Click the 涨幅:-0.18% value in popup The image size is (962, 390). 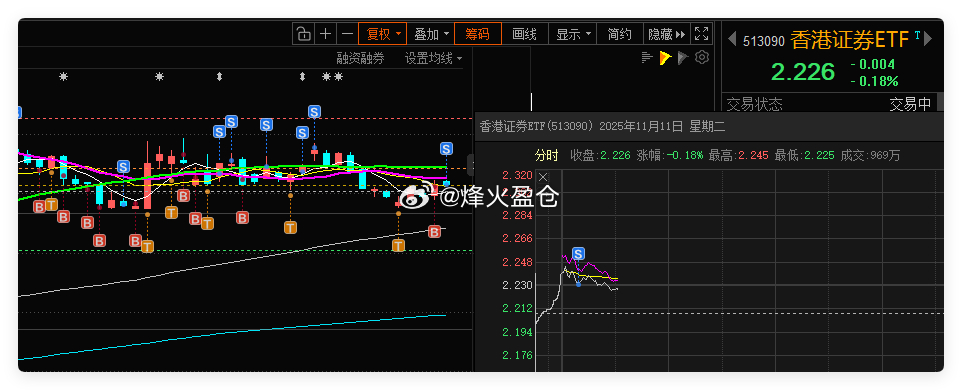point(670,155)
